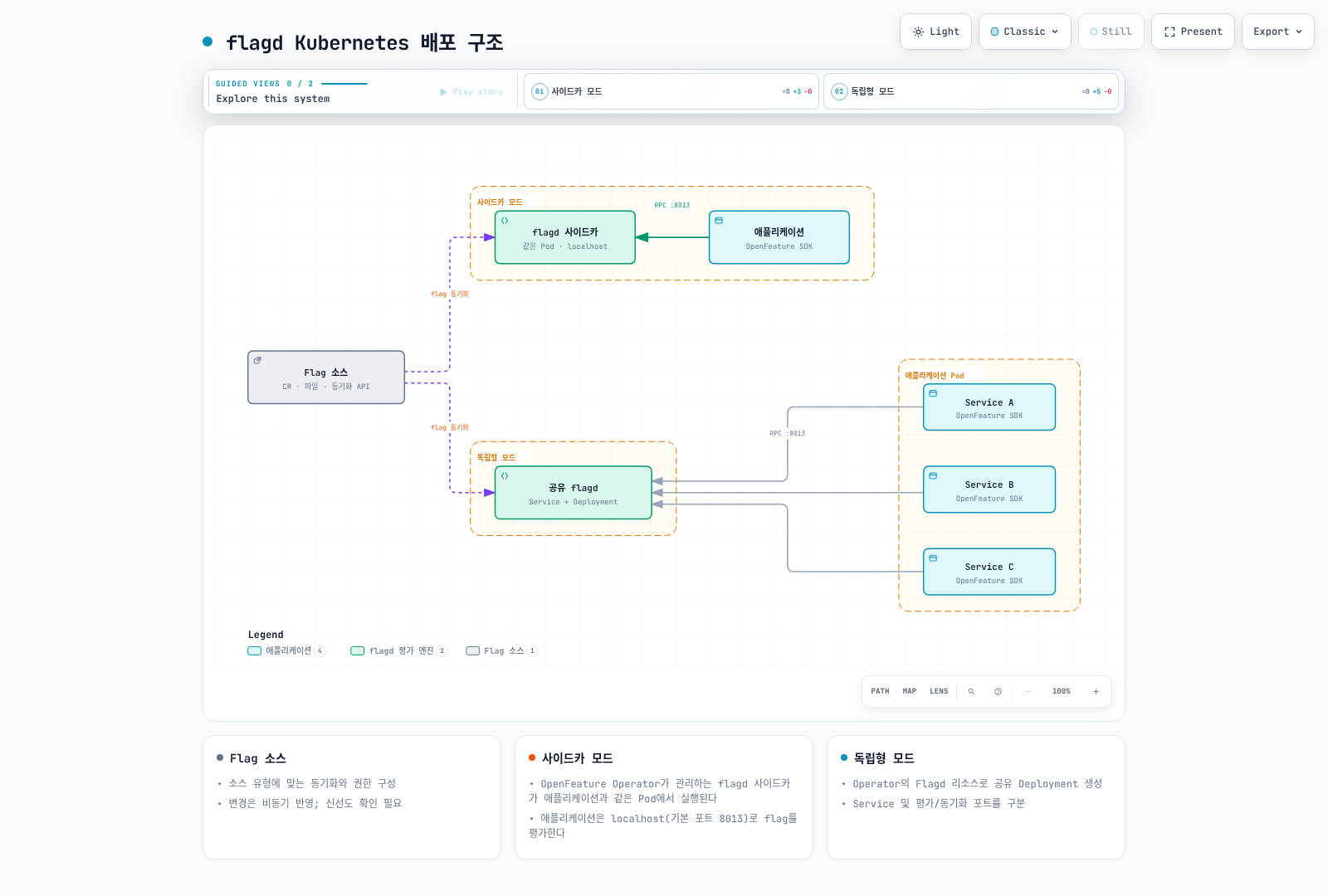Click the Present button
This screenshot has height=896, width=1328.
click(1193, 32)
